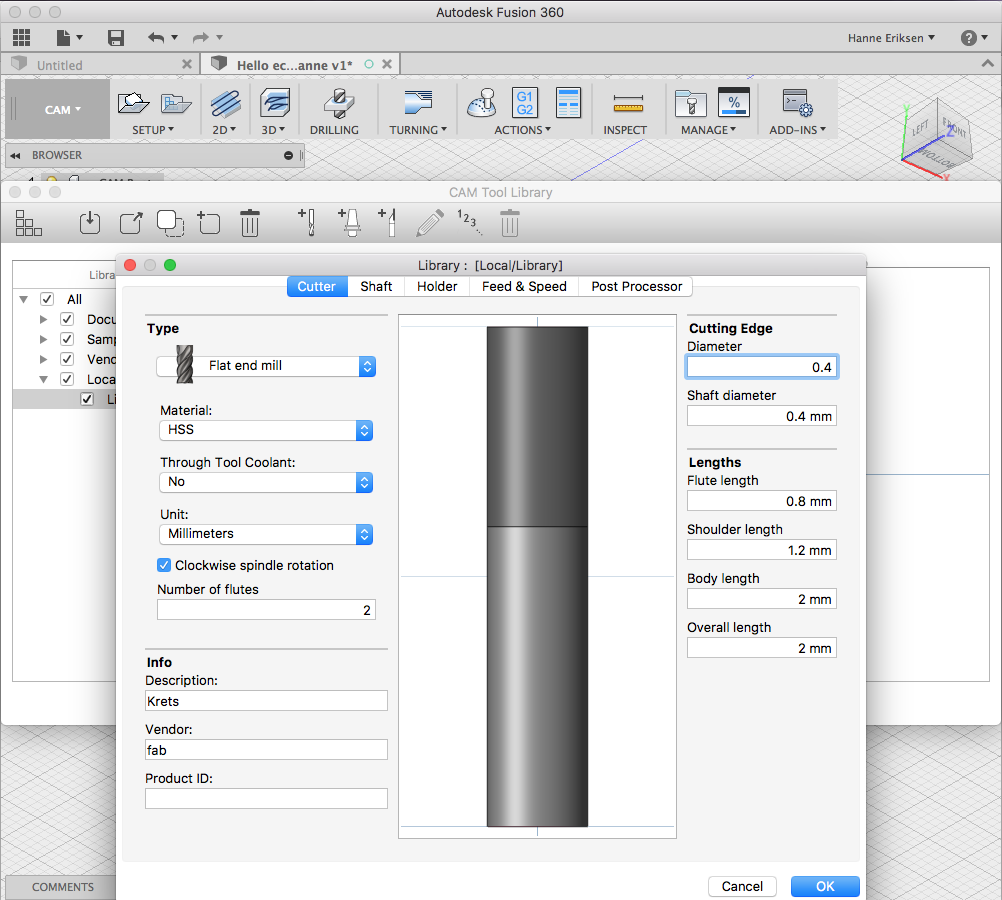Click the OK button
This screenshot has height=900, width=1002.
pyautogui.click(x=825, y=887)
